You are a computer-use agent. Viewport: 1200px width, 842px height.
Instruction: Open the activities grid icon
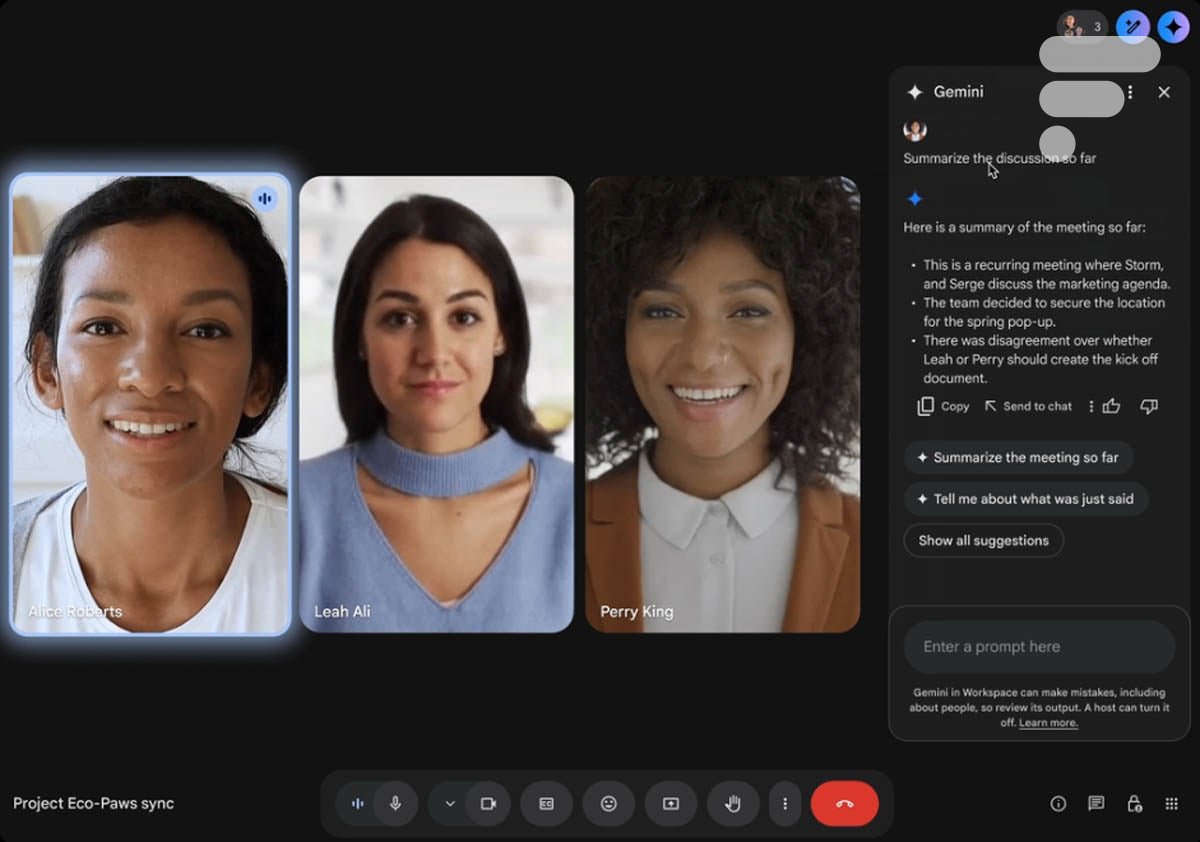1172,804
